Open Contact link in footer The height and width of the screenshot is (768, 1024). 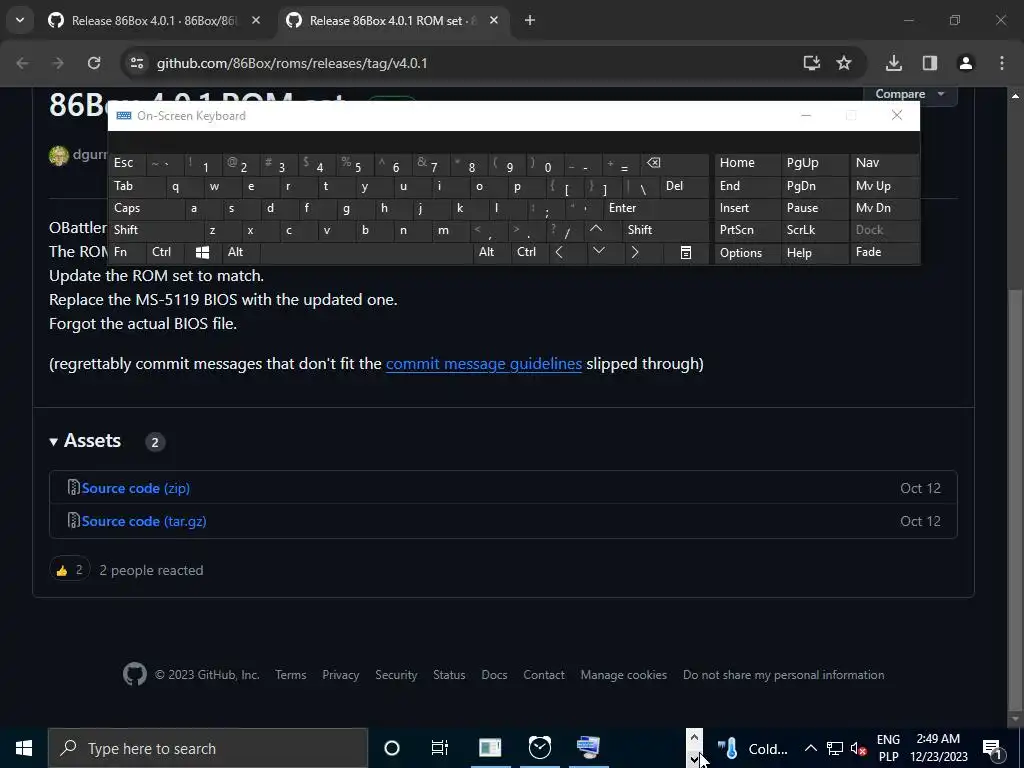tap(543, 675)
